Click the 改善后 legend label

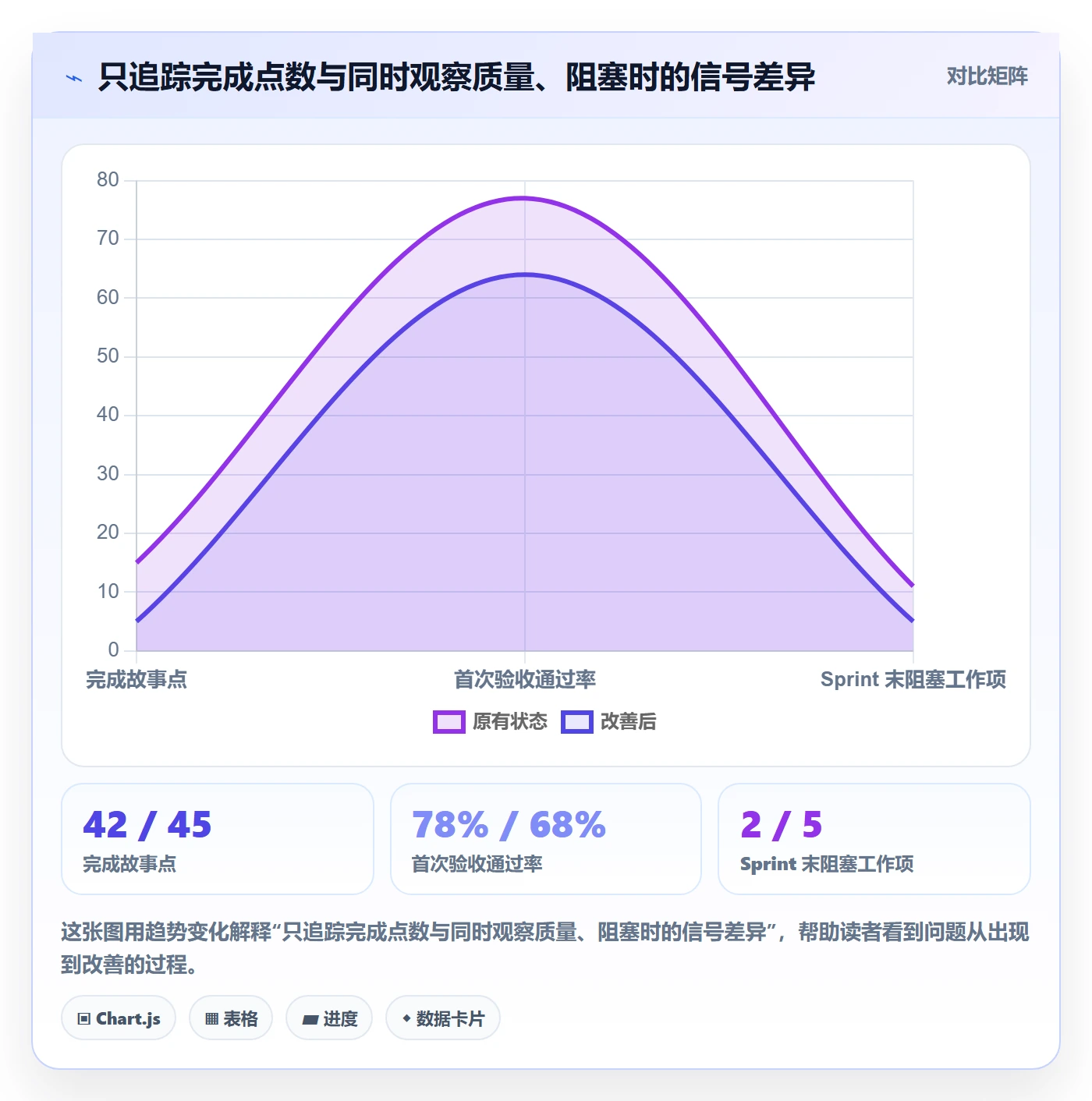pyautogui.click(x=629, y=722)
